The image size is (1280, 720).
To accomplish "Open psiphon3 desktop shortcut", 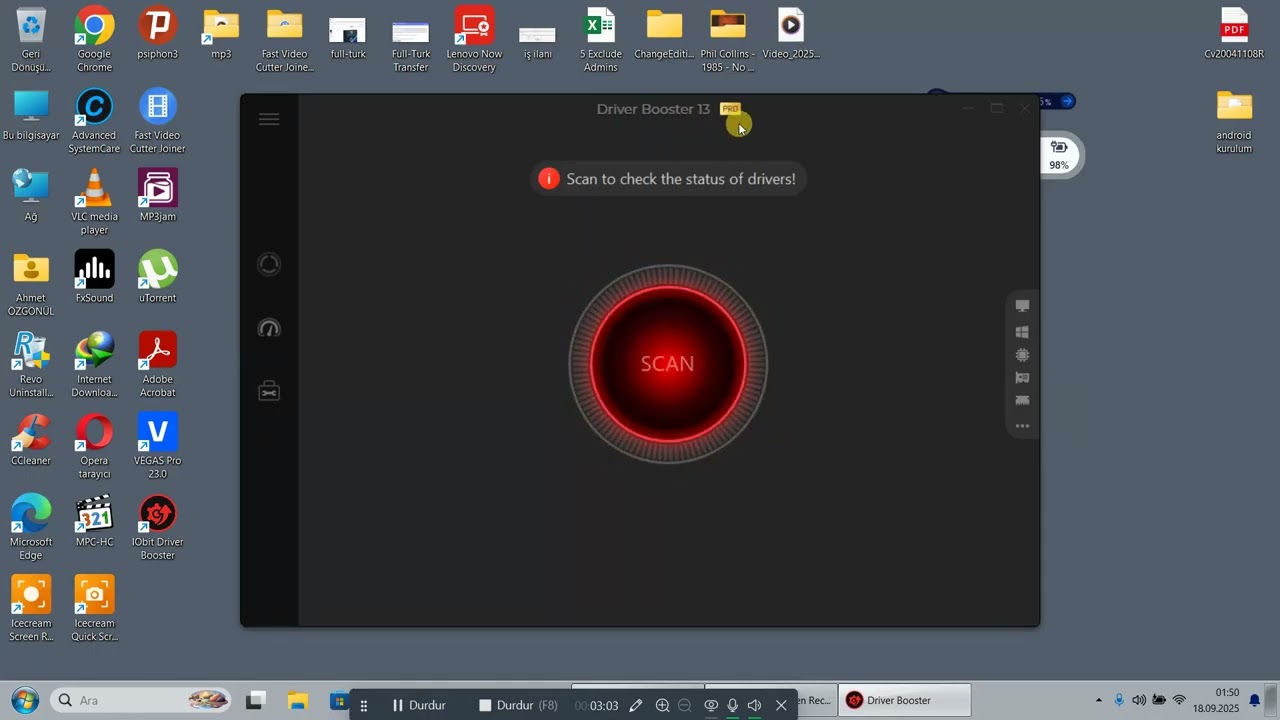I will pos(158,34).
